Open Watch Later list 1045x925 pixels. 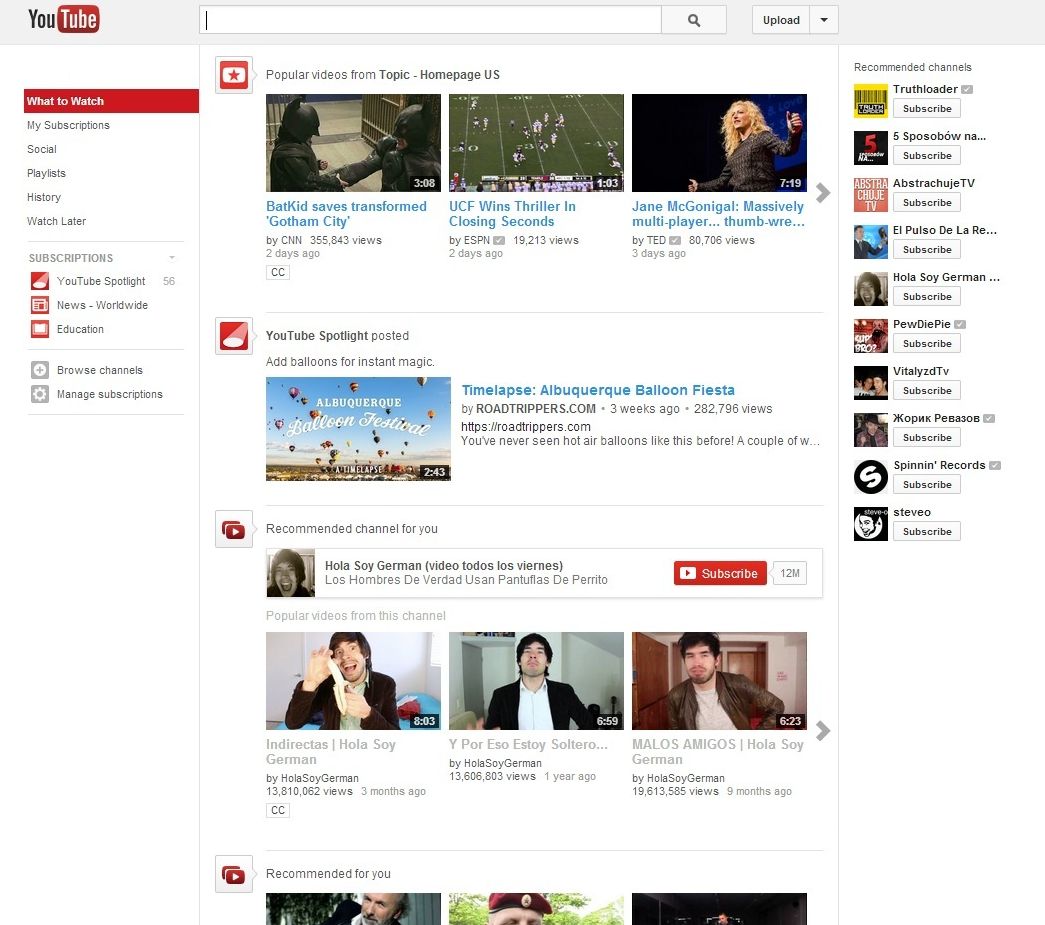click(x=56, y=221)
